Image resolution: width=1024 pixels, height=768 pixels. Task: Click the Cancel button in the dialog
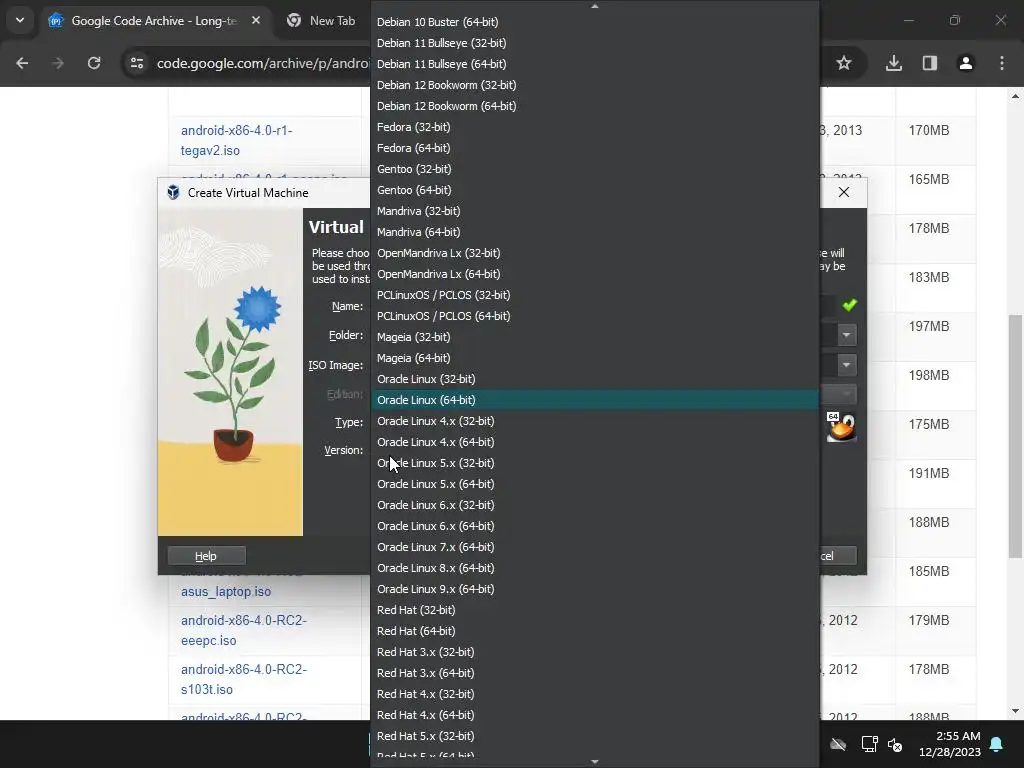point(838,556)
